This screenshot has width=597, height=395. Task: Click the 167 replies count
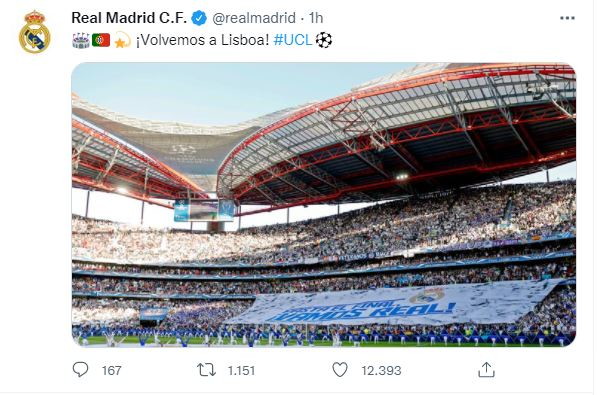[x=112, y=371]
